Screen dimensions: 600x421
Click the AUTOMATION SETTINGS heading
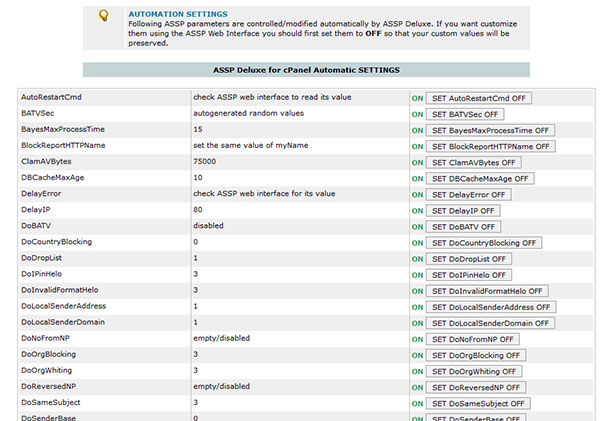pos(178,14)
